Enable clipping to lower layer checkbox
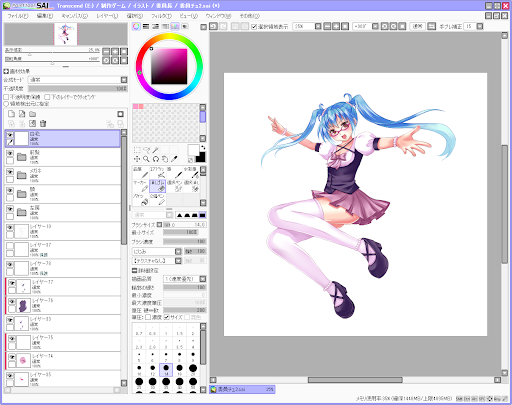 tap(47, 97)
